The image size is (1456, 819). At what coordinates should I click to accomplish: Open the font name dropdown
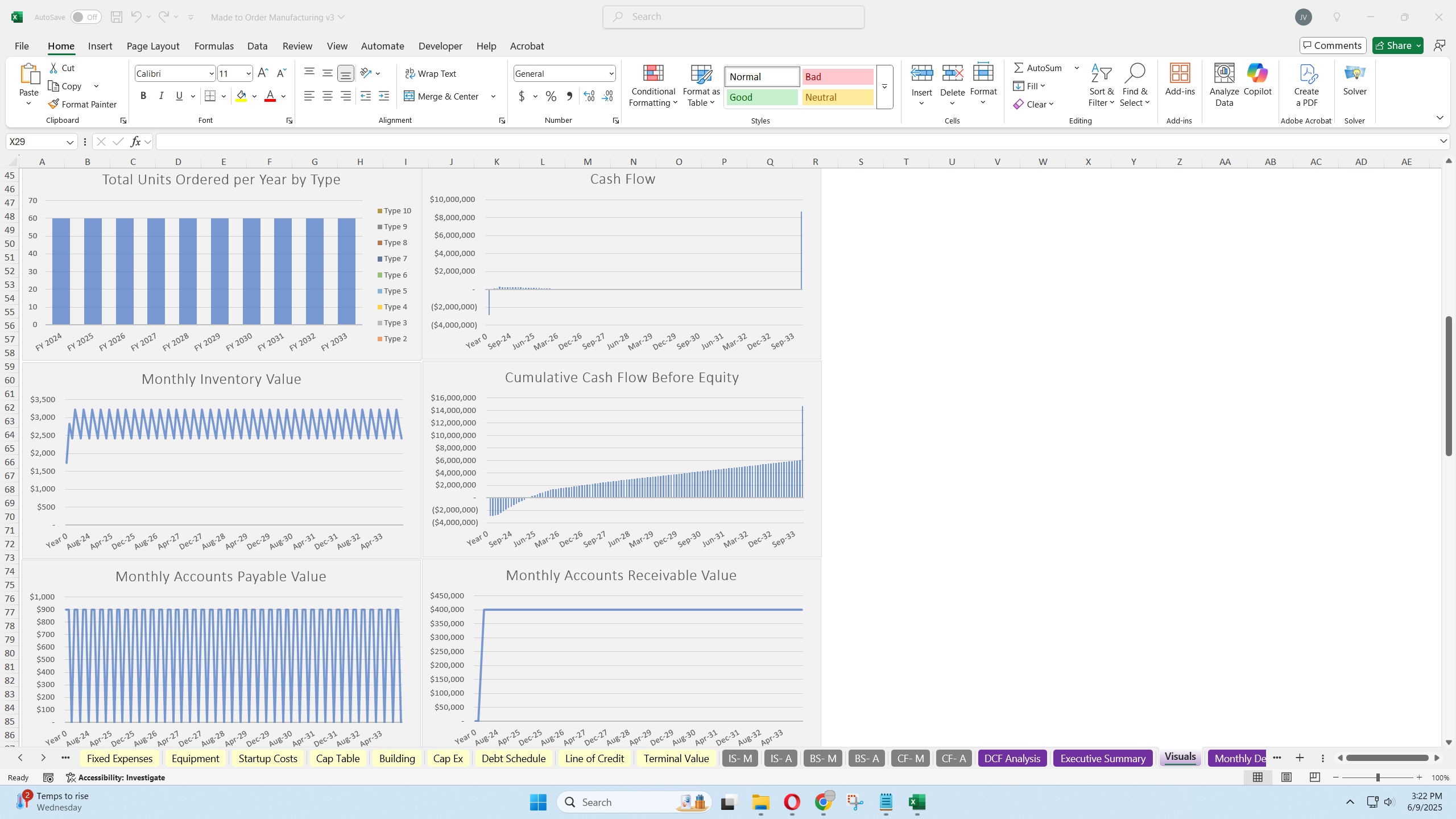pyautogui.click(x=211, y=73)
